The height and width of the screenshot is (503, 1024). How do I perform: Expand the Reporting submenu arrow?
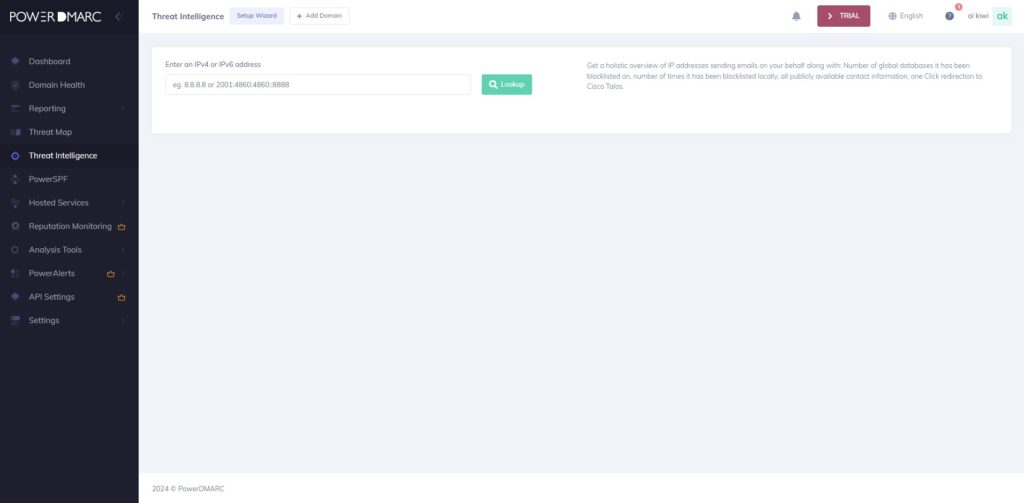123,108
